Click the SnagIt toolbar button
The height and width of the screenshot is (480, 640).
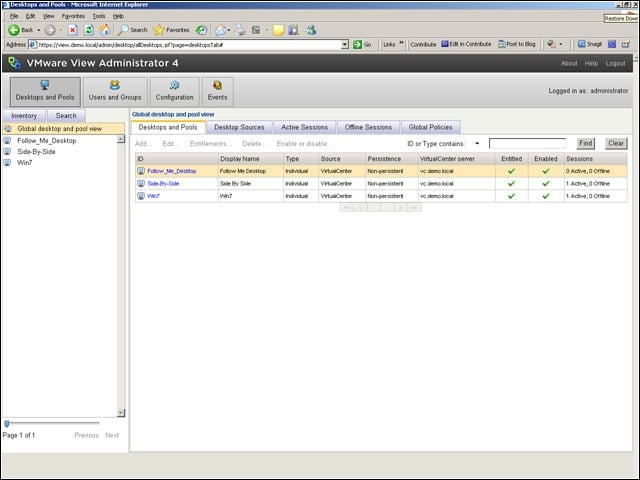pyautogui.click(x=590, y=44)
